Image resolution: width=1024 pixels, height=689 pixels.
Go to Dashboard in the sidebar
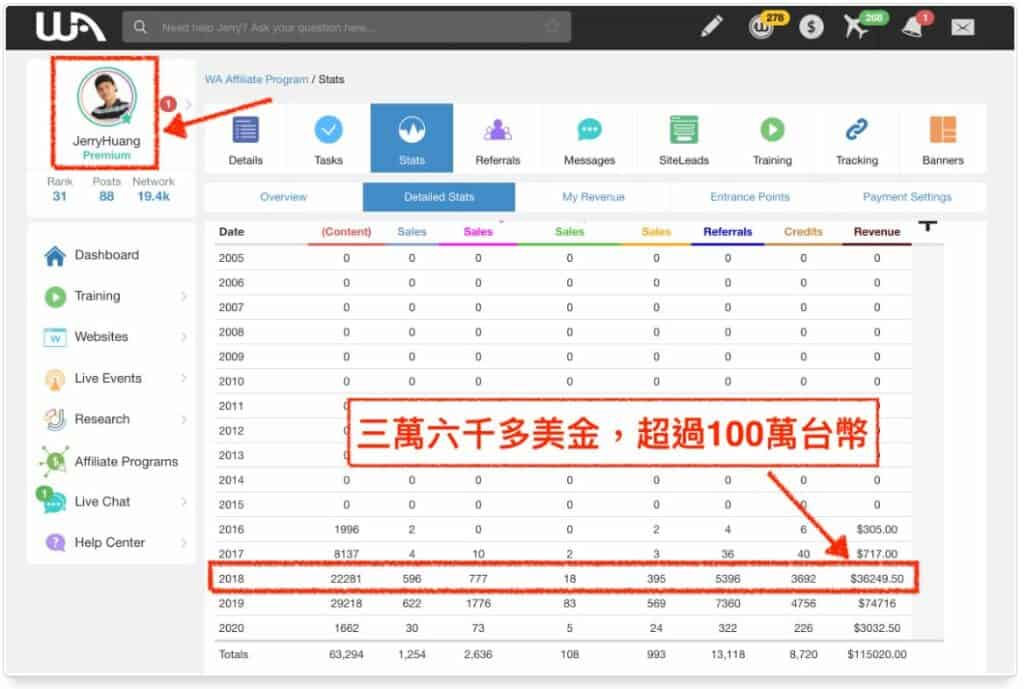pyautogui.click(x=107, y=255)
